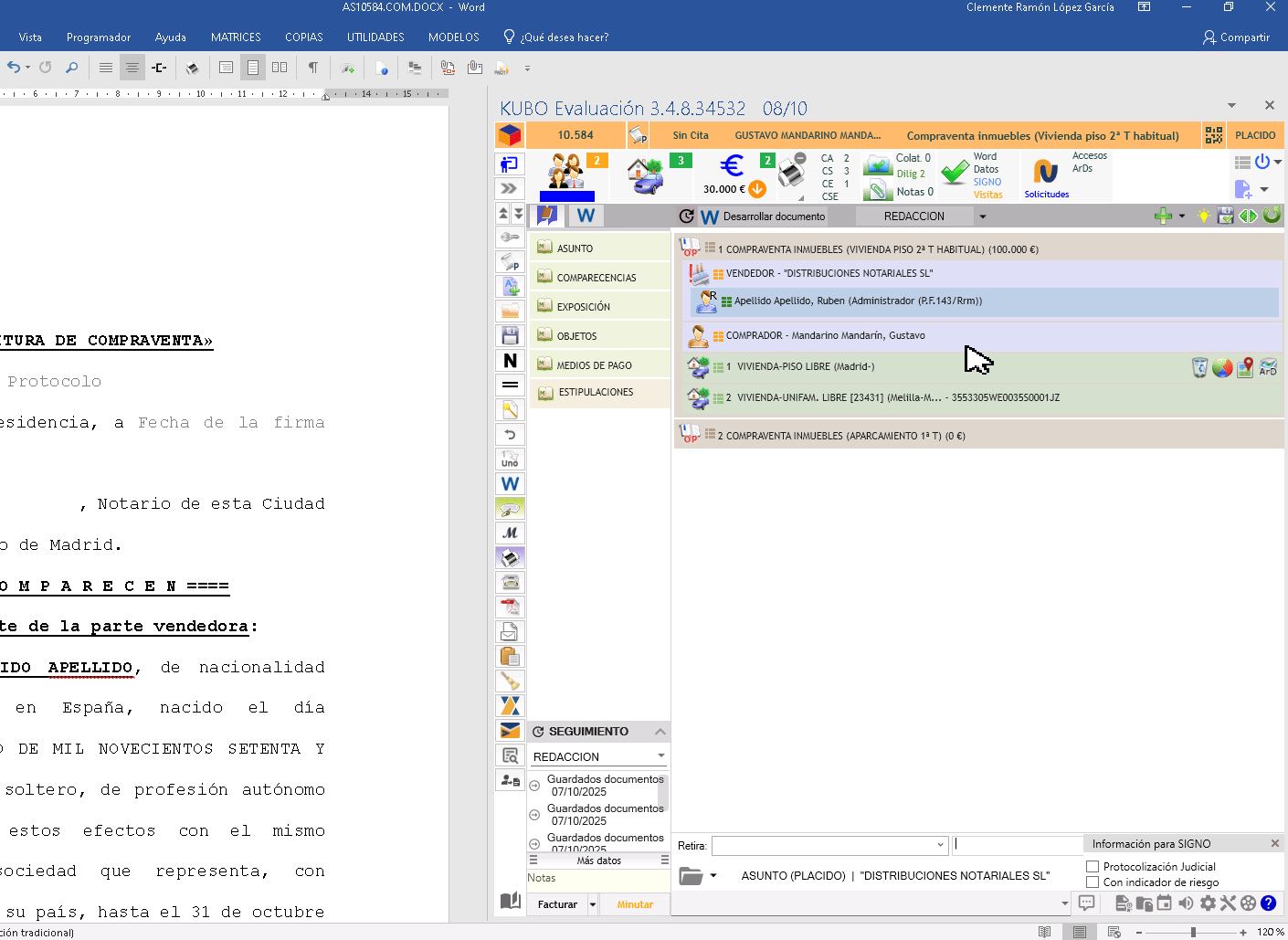Toggle the Word W tab next to the book icon
Image resolution: width=1288 pixels, height=940 pixels.
[586, 216]
